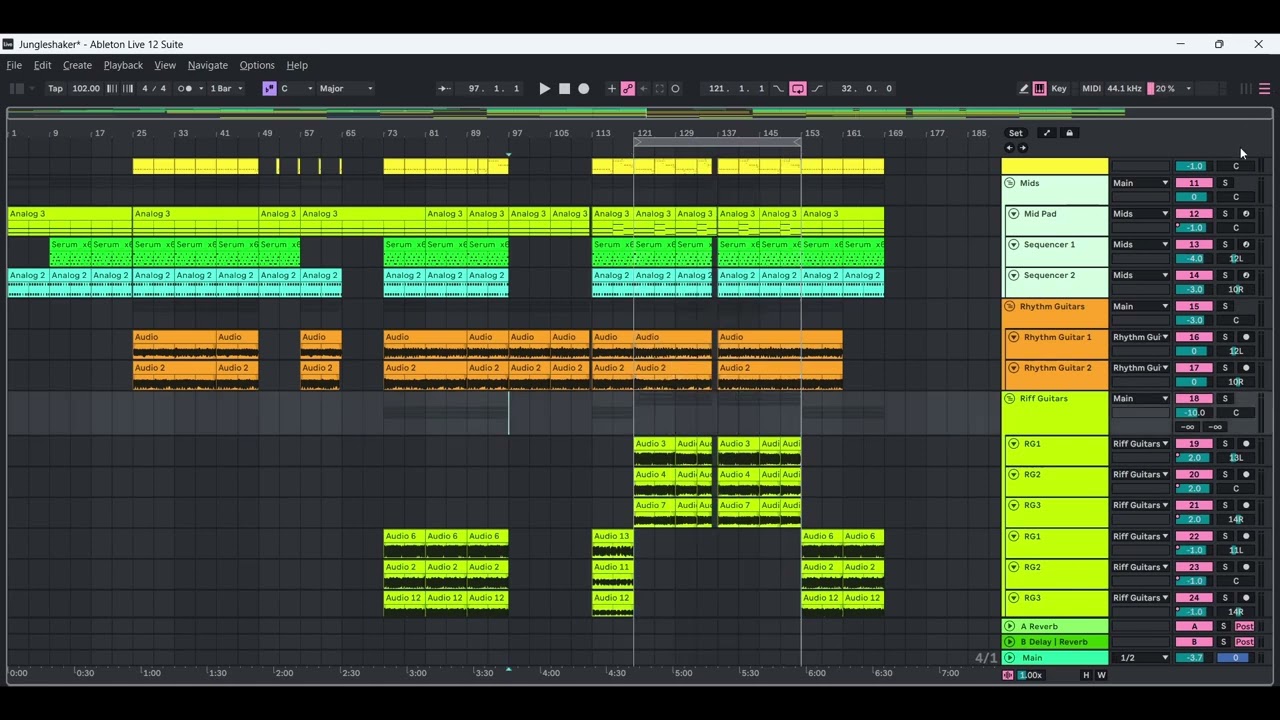Click the Set locator button
This screenshot has width=1280, height=720.
click(x=1015, y=133)
